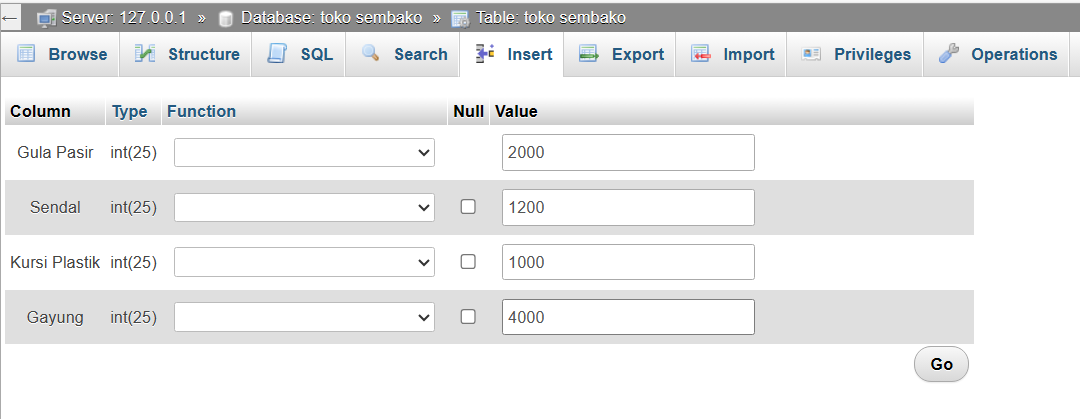Open the Gayung row Function dropdown
The width and height of the screenshot is (1080, 419).
click(304, 317)
